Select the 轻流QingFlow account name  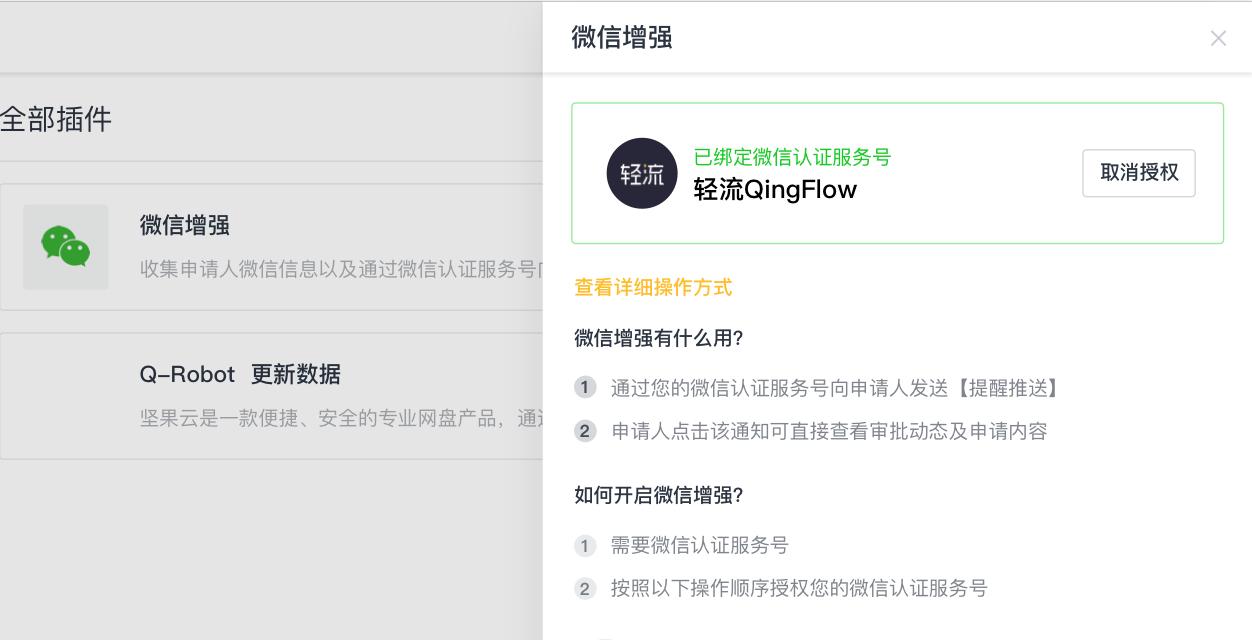coord(775,189)
